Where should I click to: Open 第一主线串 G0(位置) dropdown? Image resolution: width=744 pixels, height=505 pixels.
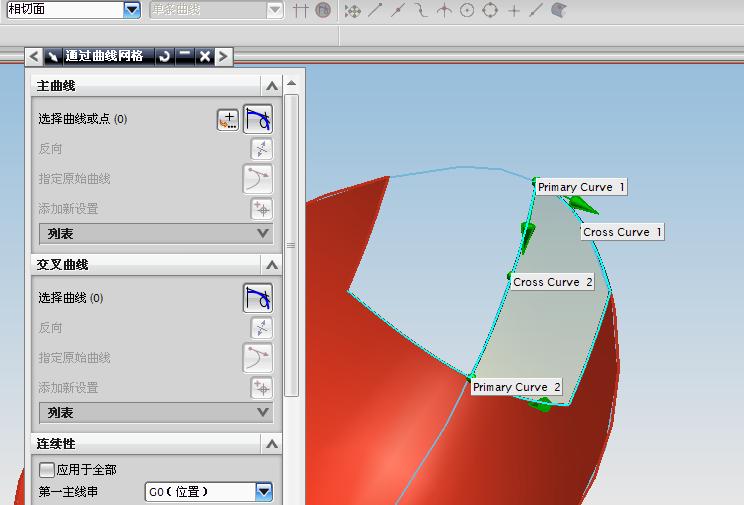point(209,492)
